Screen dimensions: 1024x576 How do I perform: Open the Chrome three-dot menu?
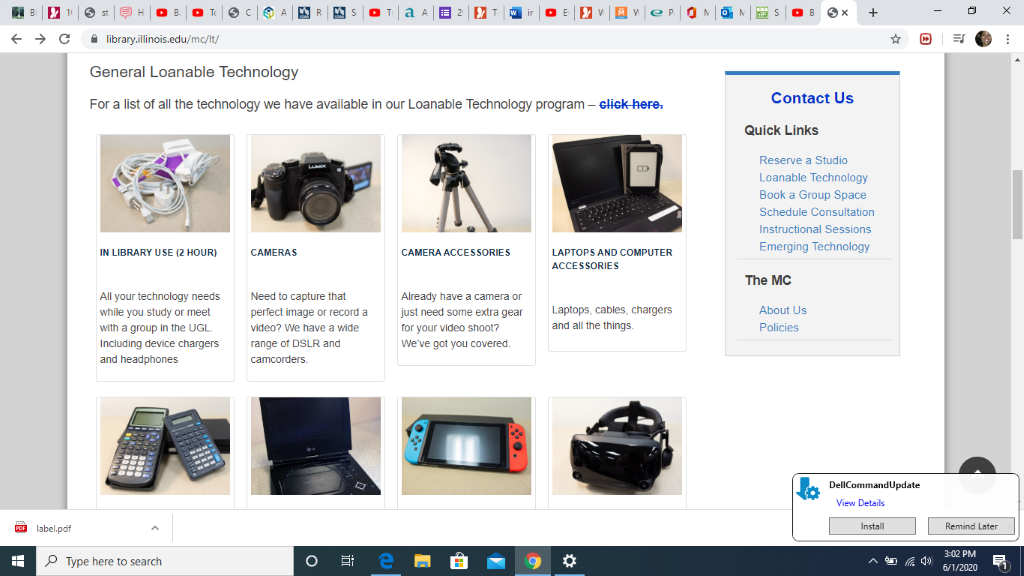(1008, 39)
